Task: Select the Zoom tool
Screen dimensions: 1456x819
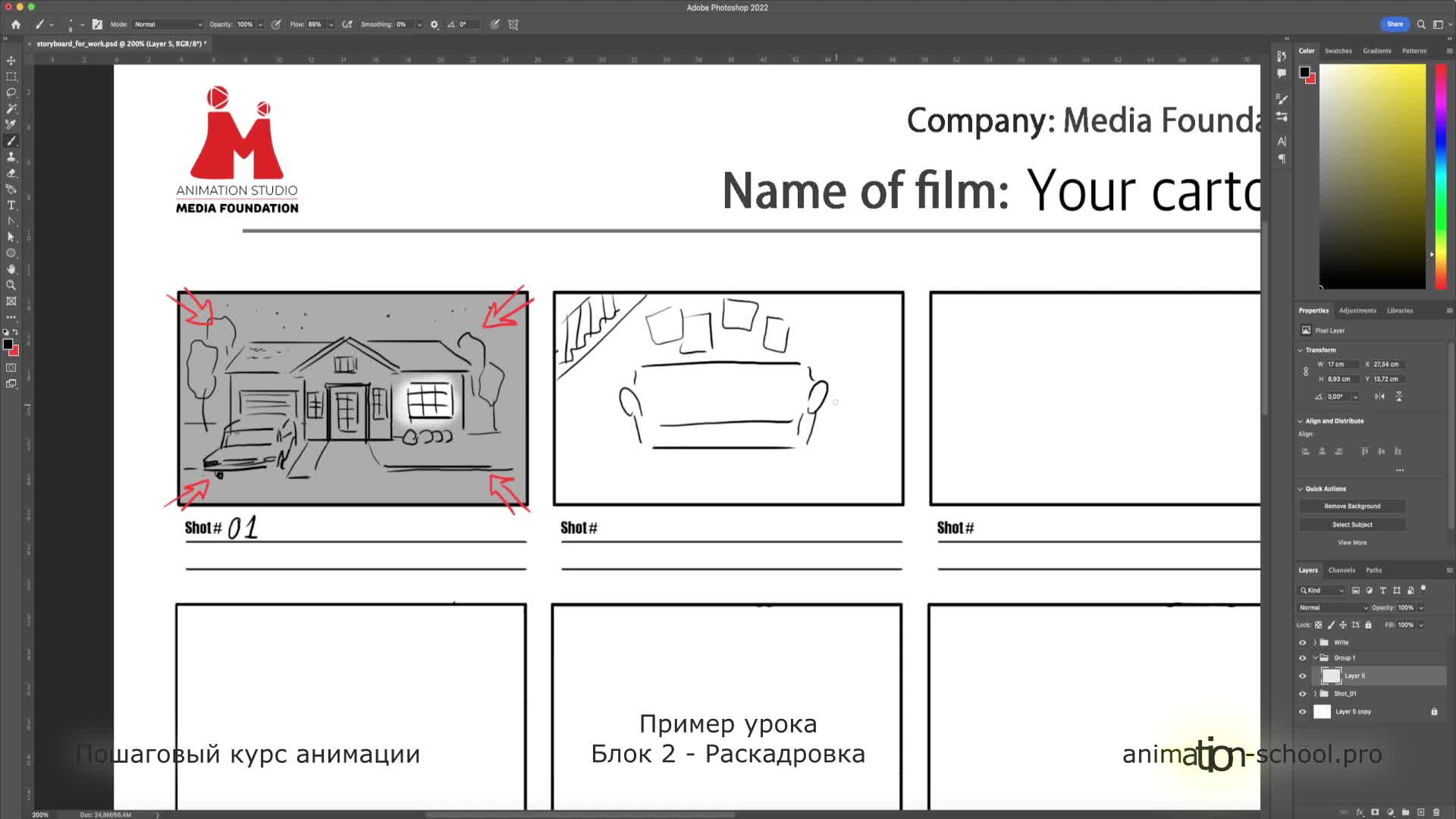Action: coord(11,285)
